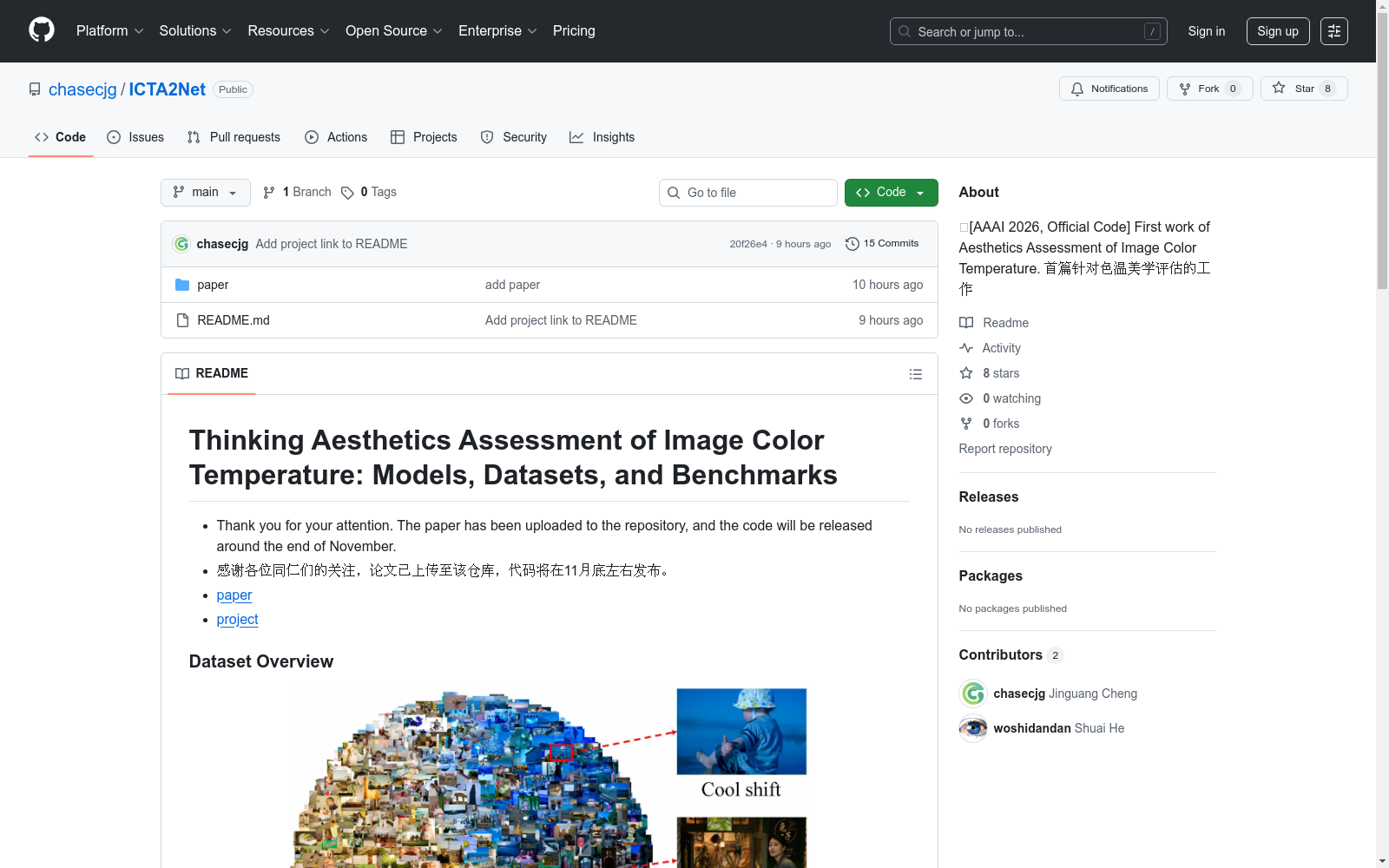
Task: Fork the repository
Action: 1210,89
